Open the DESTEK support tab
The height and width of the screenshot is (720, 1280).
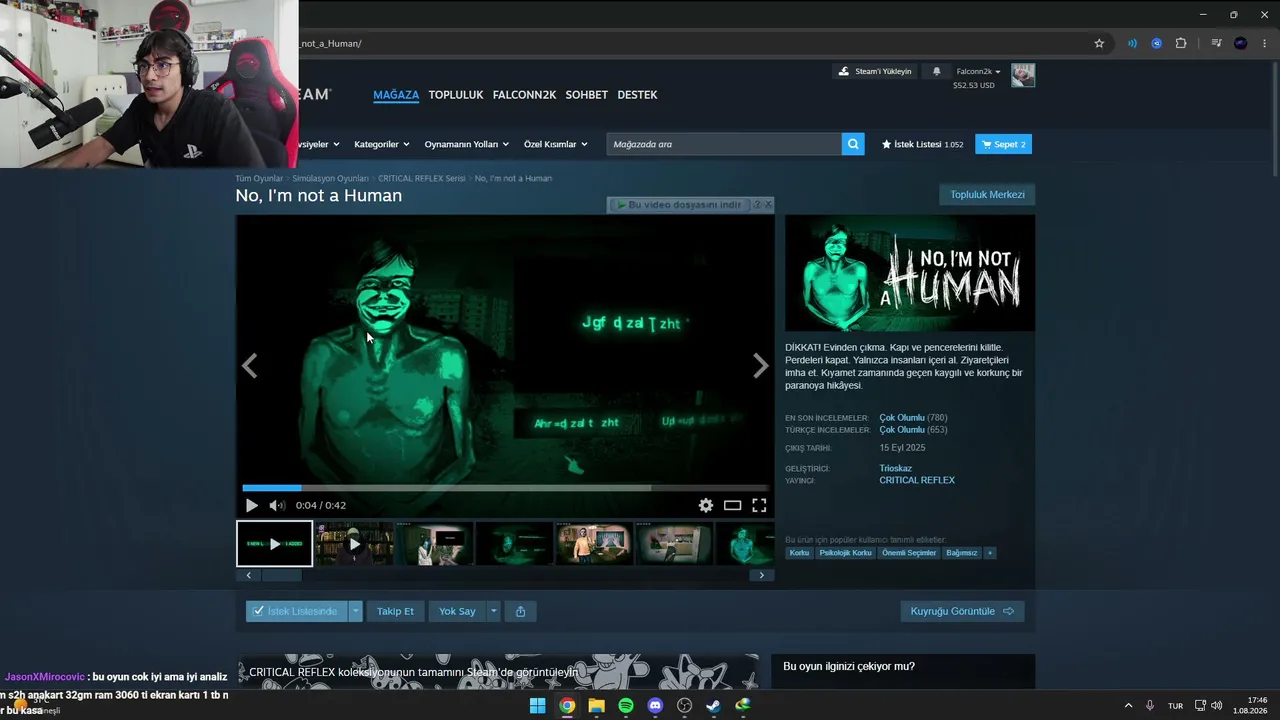(637, 95)
